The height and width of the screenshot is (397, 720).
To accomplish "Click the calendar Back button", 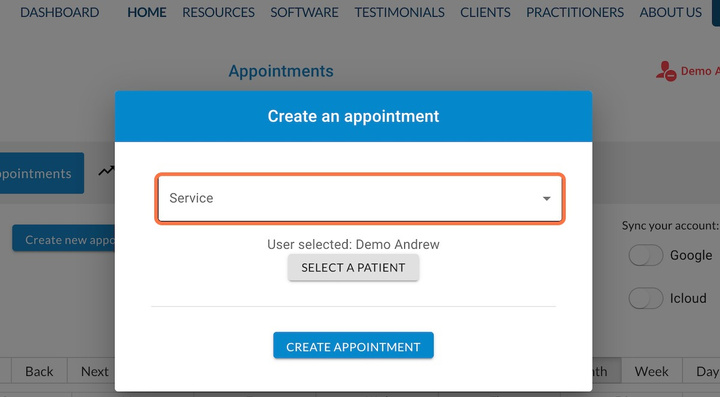I will 39,371.
